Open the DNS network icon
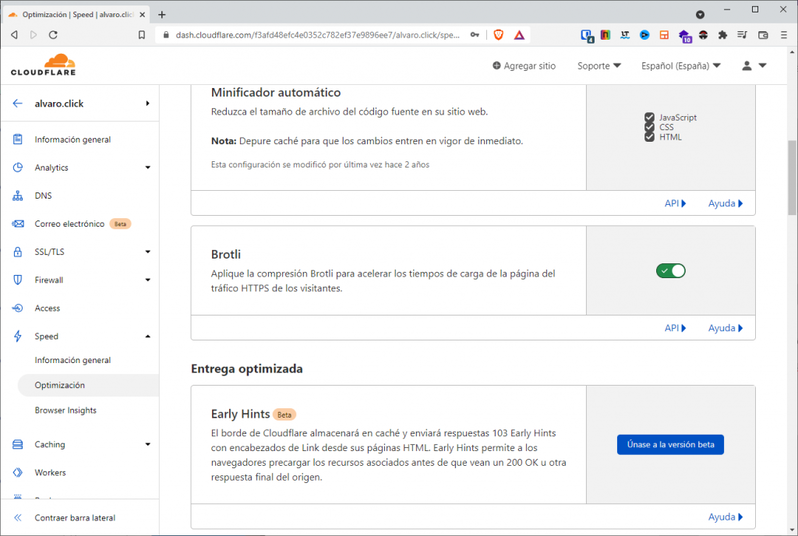The image size is (798, 536). [17, 195]
